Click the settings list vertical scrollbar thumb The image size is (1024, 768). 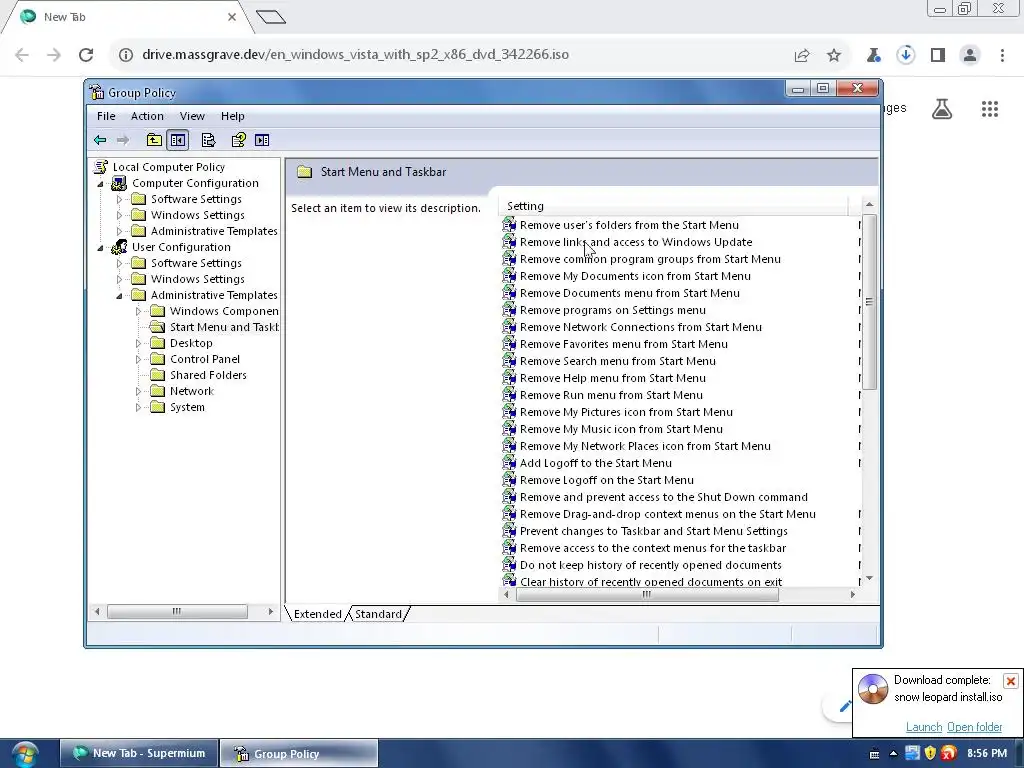click(869, 302)
